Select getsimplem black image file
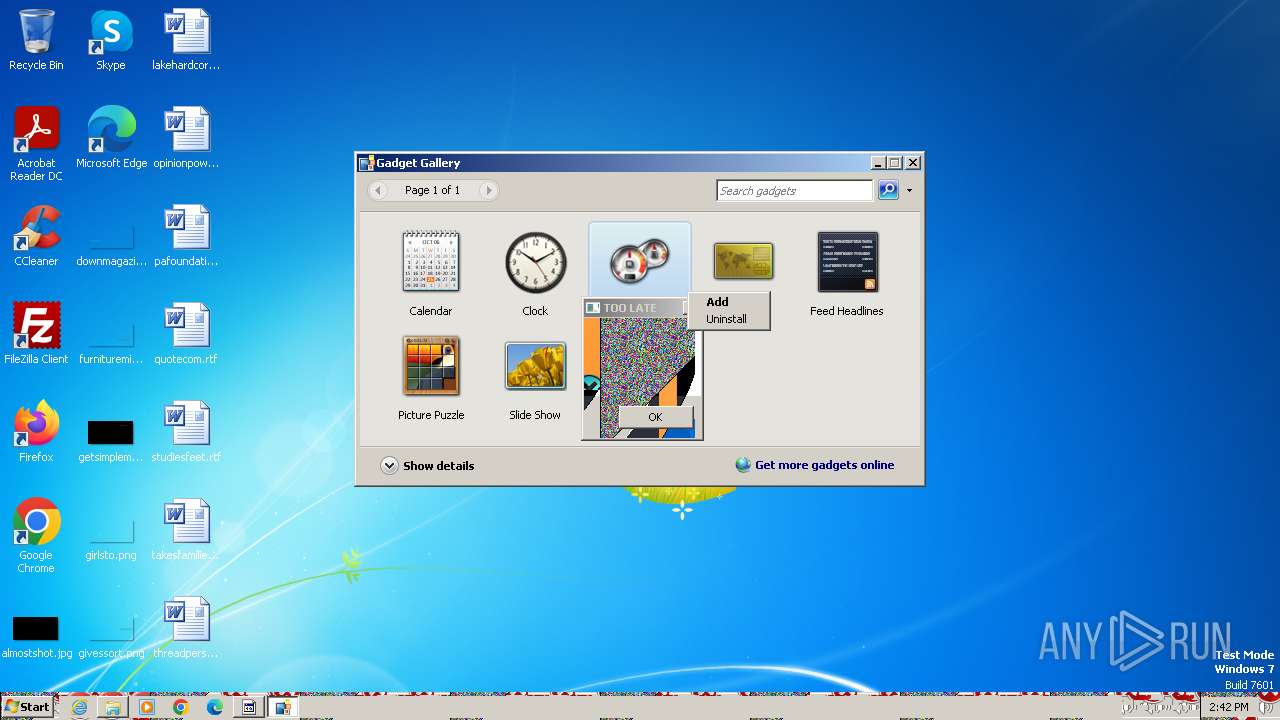The width and height of the screenshot is (1280, 720). 111,432
